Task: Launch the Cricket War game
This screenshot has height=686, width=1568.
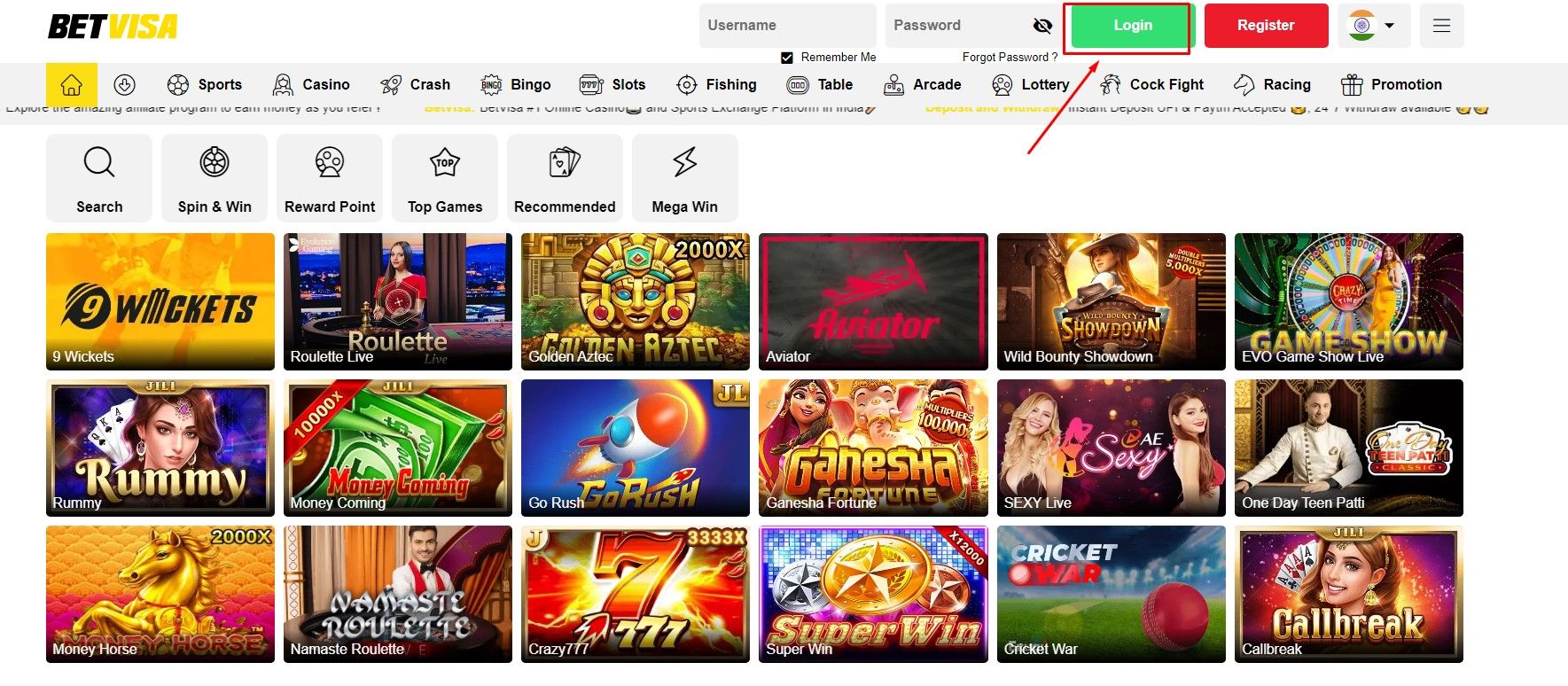Action: [x=1112, y=594]
